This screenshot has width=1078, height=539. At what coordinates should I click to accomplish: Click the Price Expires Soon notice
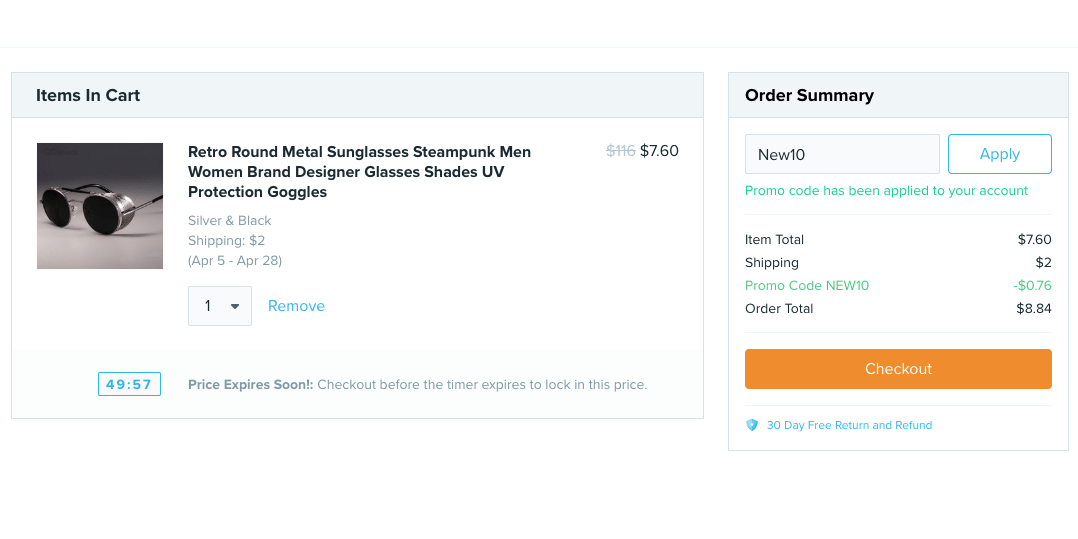(x=417, y=384)
